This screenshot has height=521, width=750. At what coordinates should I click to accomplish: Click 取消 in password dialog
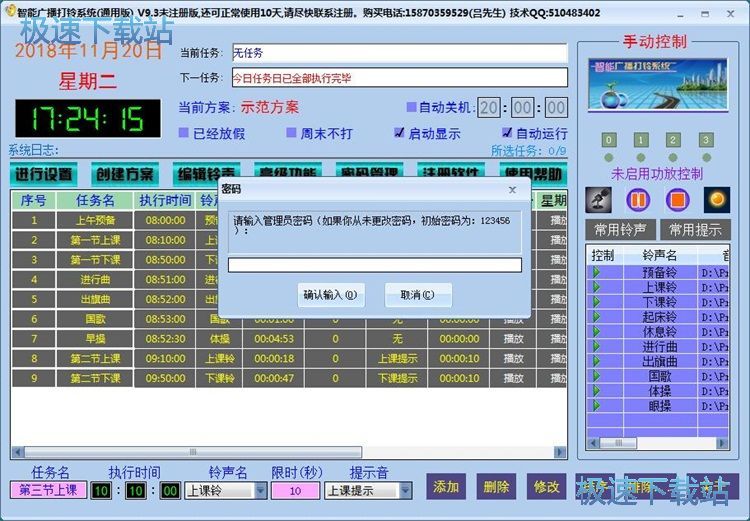418,295
